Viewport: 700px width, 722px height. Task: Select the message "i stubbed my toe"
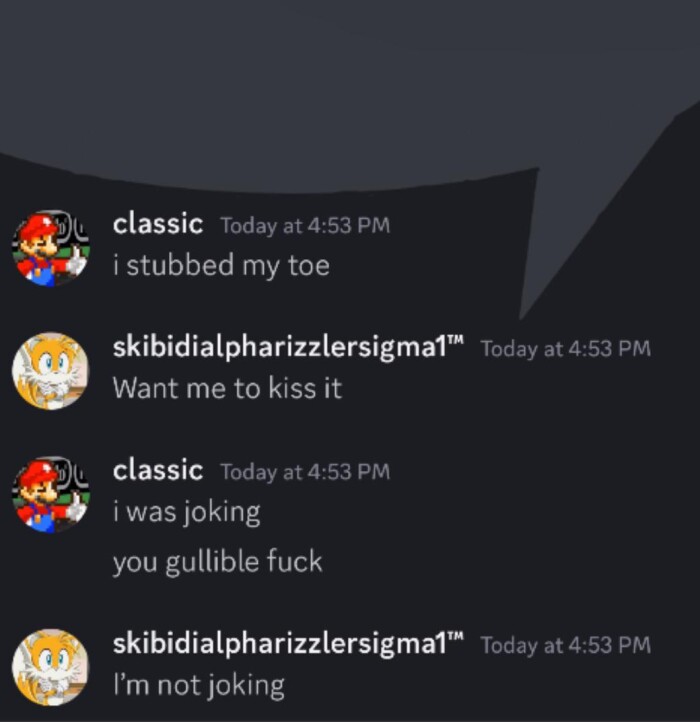[x=222, y=266]
